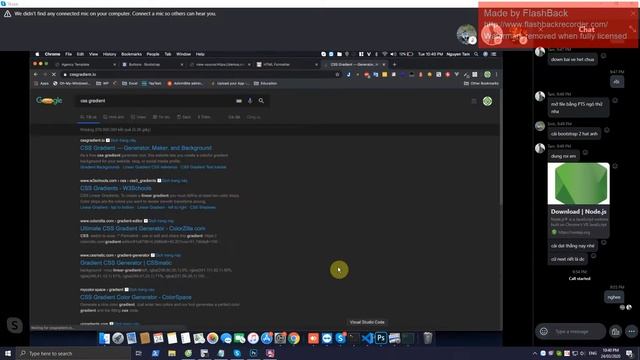Open the Windows notification center icon

pyautogui.click(x=629, y=353)
